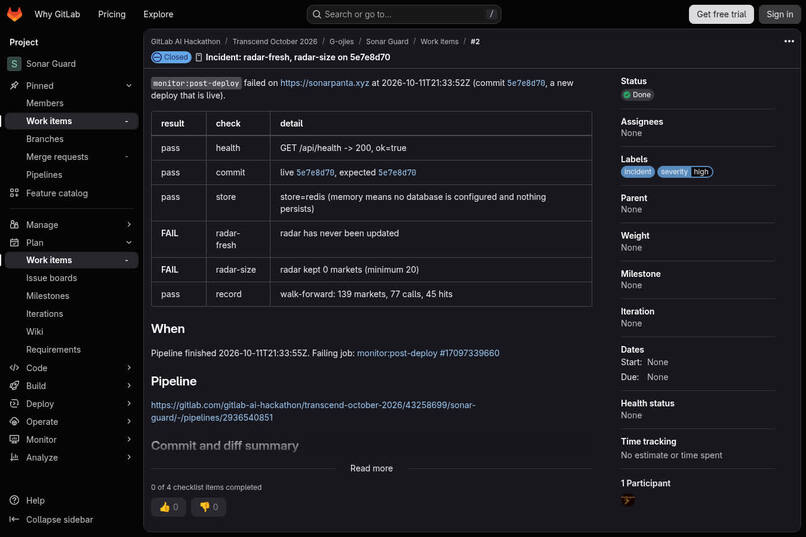Open Pipelines in sidebar

click(x=44, y=175)
